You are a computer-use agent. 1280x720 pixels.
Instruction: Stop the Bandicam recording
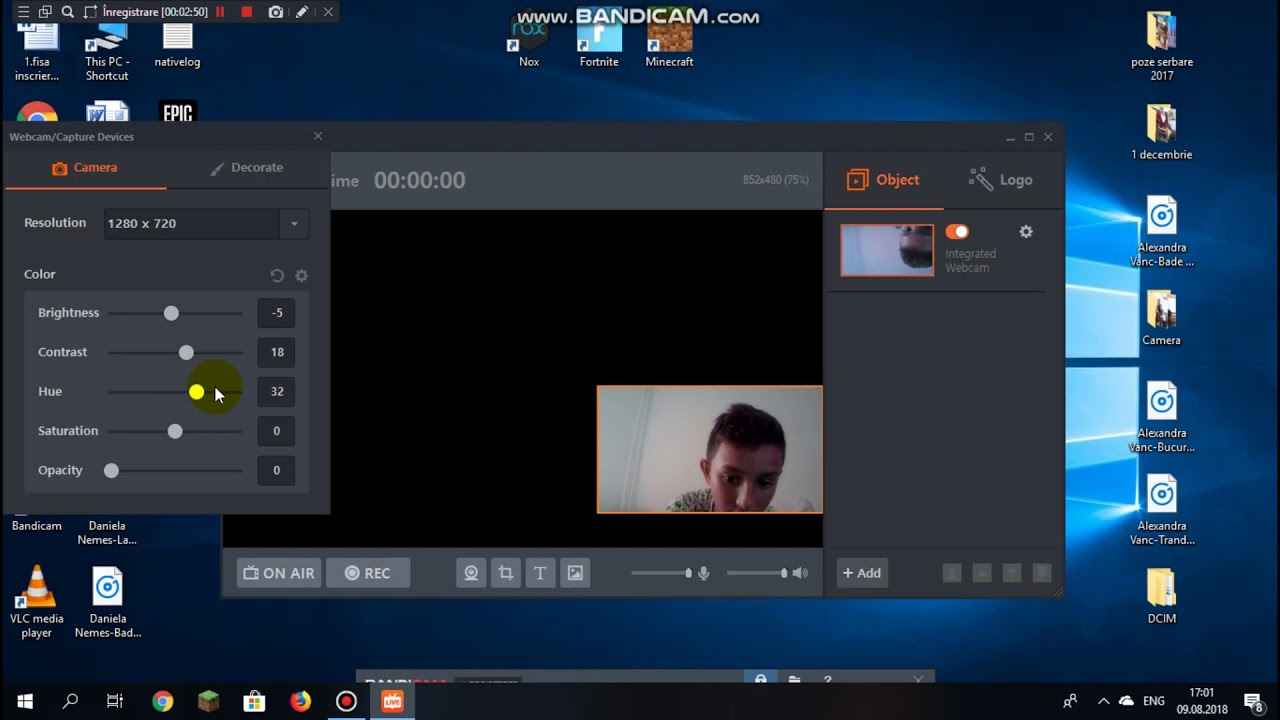(247, 12)
